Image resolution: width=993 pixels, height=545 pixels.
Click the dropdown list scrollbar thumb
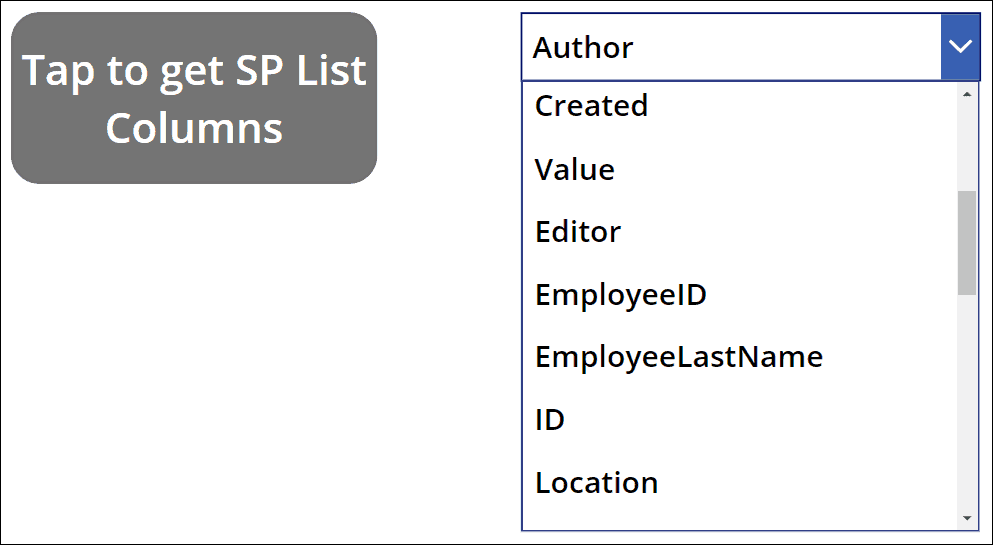pyautogui.click(x=967, y=243)
